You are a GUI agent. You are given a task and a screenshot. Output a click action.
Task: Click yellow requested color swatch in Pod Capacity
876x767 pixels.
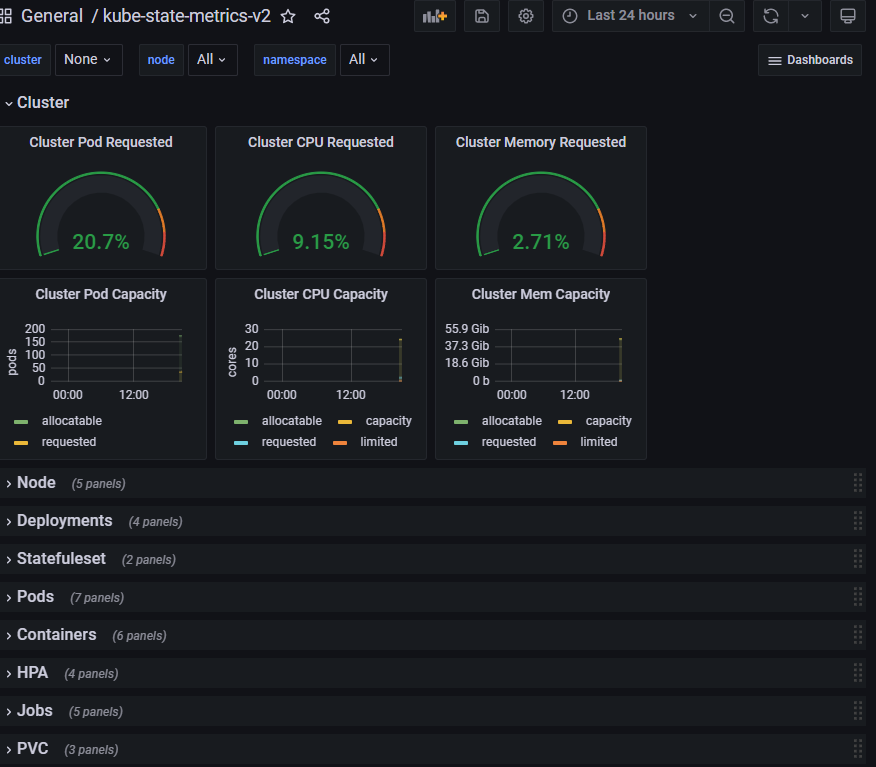click(x=21, y=443)
